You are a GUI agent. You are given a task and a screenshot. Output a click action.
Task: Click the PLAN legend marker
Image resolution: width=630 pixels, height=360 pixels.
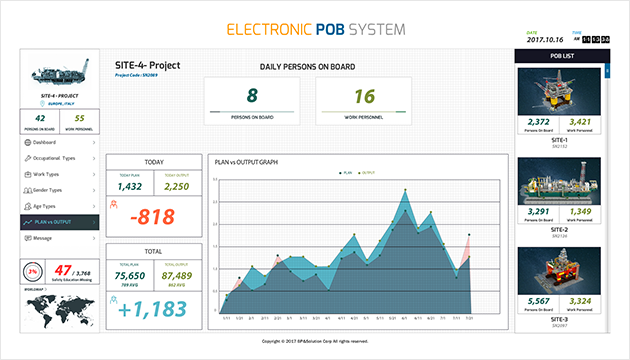[x=341, y=173]
